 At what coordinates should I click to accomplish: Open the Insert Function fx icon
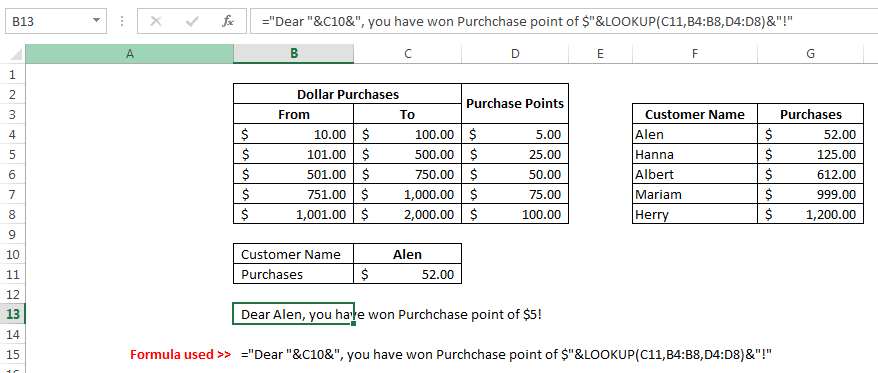point(227,22)
